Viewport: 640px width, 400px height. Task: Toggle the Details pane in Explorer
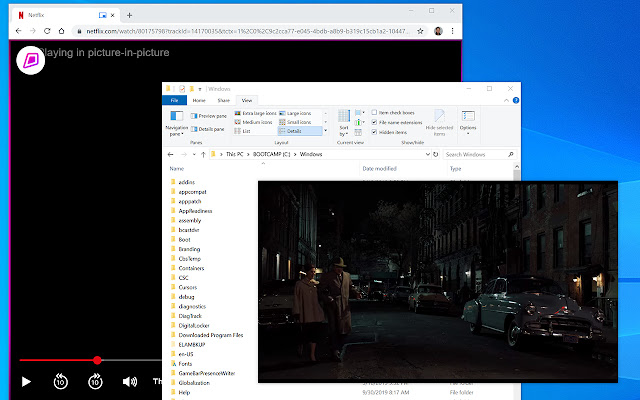click(x=208, y=129)
